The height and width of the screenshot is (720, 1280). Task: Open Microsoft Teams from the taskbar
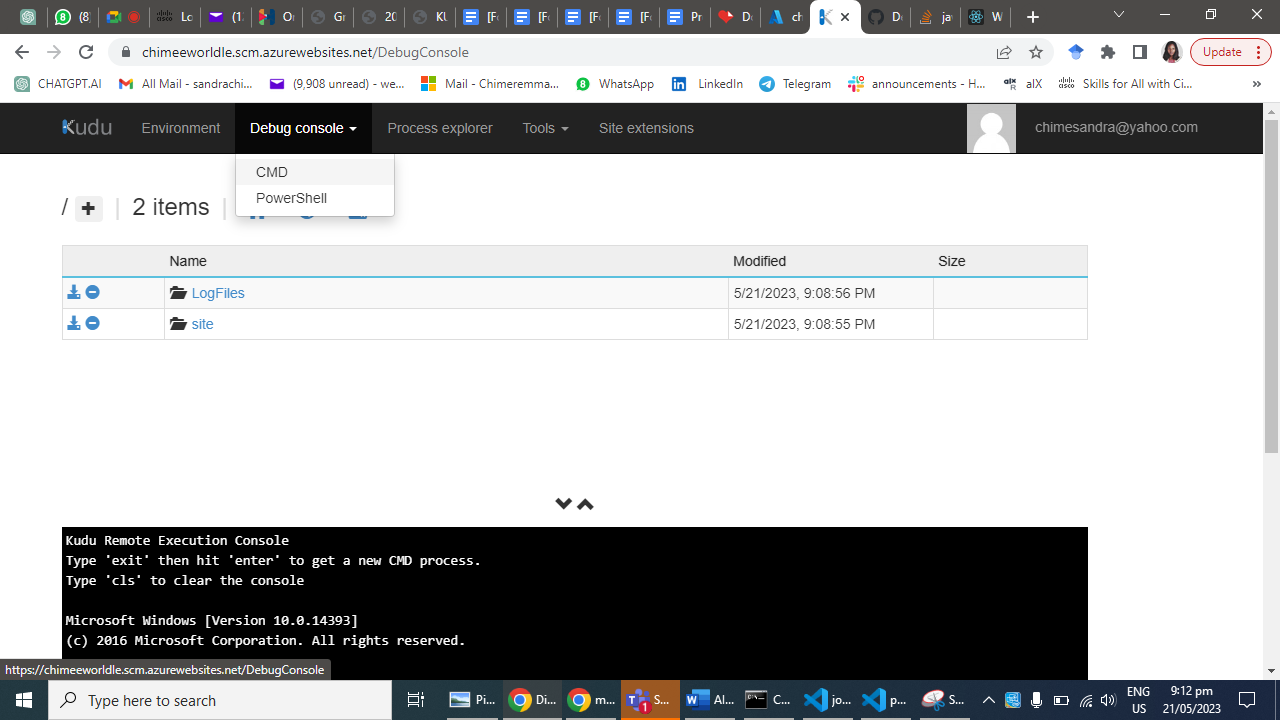650,700
